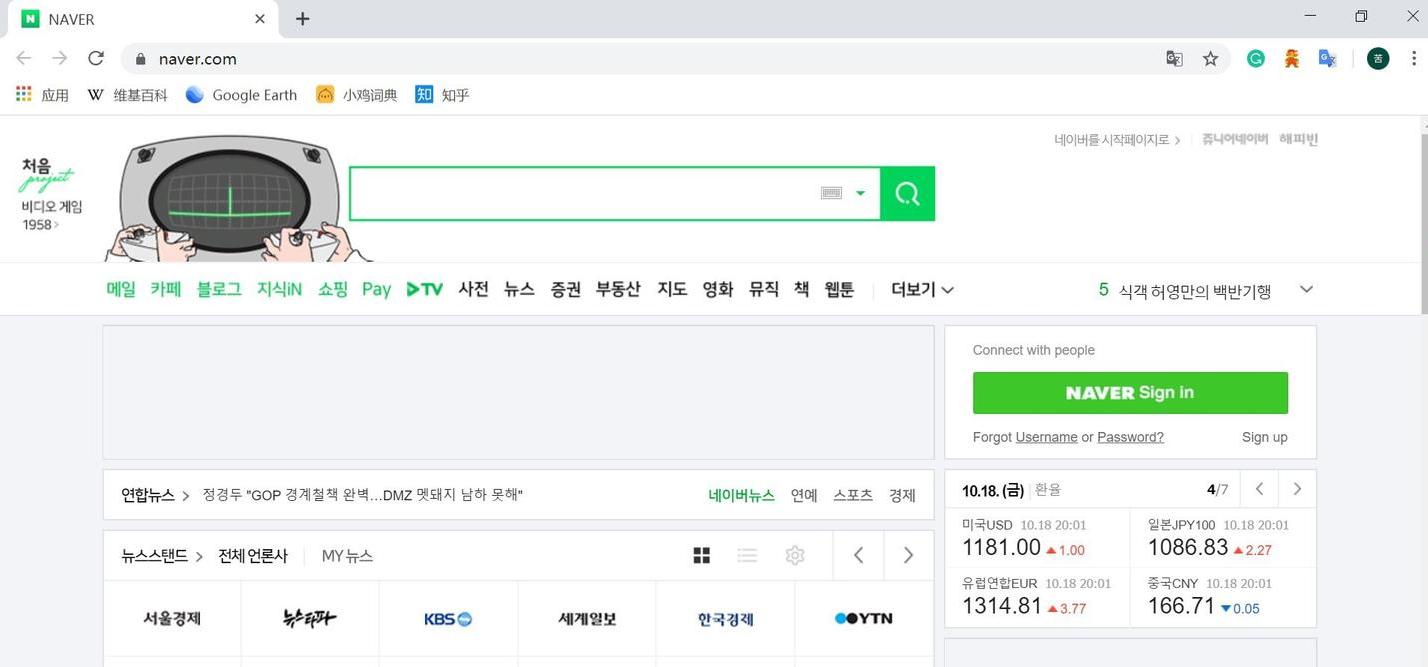Show next exchange rate widget page

pos(1297,489)
